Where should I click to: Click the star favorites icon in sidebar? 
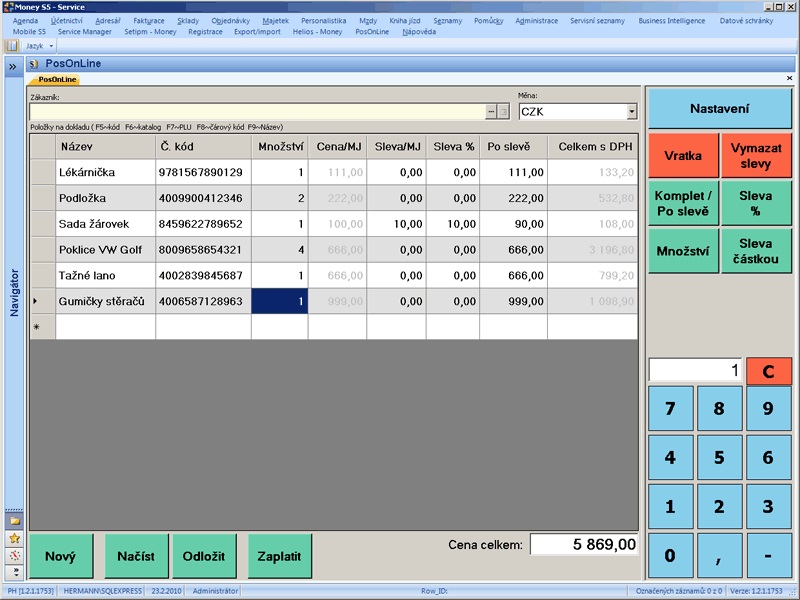click(x=15, y=538)
